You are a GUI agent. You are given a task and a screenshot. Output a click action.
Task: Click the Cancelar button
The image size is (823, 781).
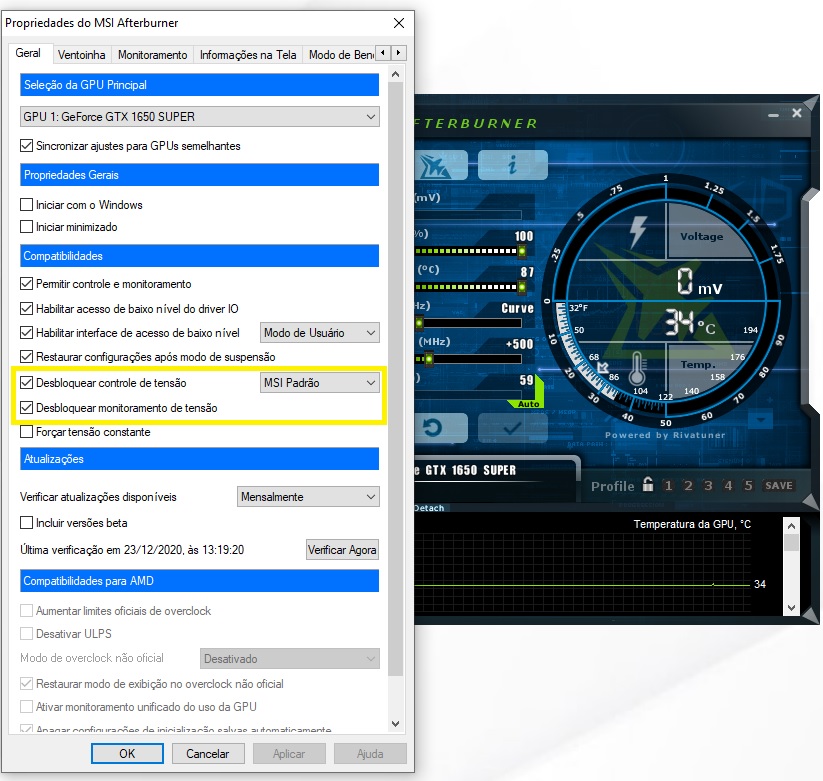click(208, 754)
